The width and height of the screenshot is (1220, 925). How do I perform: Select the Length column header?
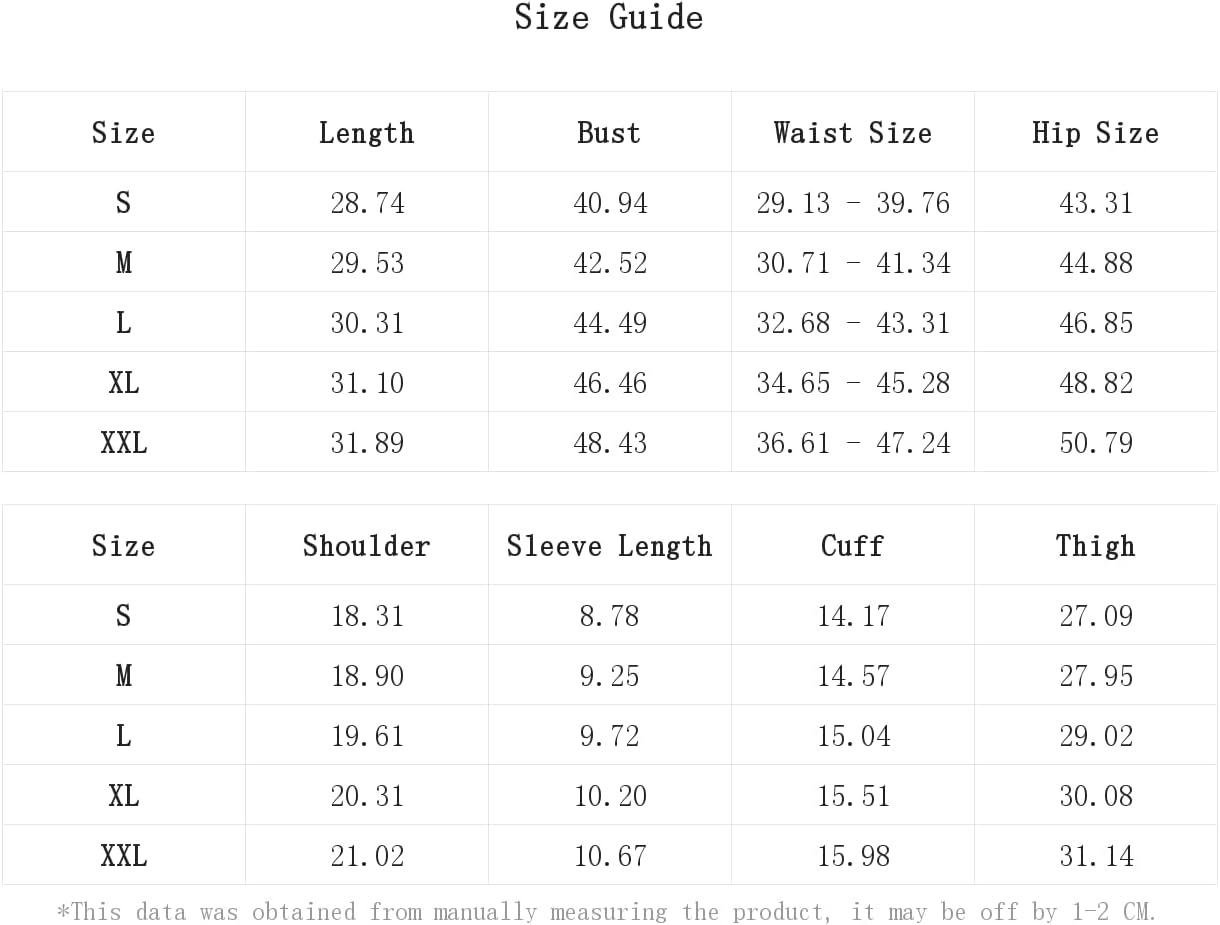tap(367, 132)
